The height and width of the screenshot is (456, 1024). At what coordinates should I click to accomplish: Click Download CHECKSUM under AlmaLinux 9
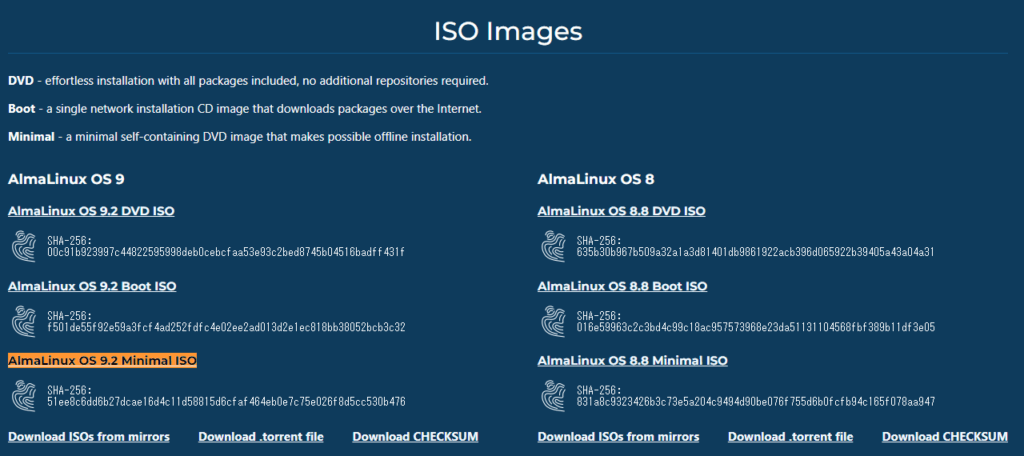point(415,436)
